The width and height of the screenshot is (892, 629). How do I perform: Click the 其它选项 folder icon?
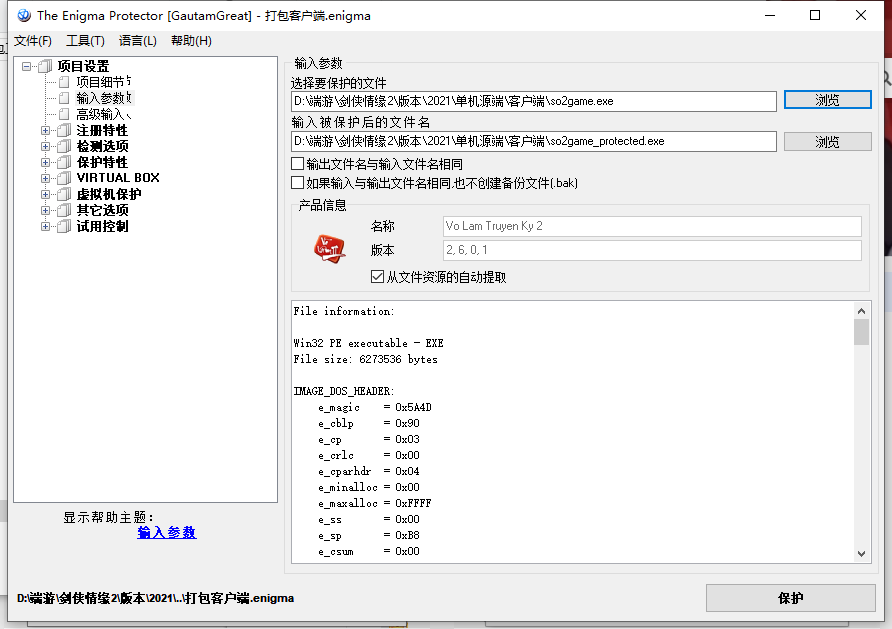pyautogui.click(x=64, y=210)
